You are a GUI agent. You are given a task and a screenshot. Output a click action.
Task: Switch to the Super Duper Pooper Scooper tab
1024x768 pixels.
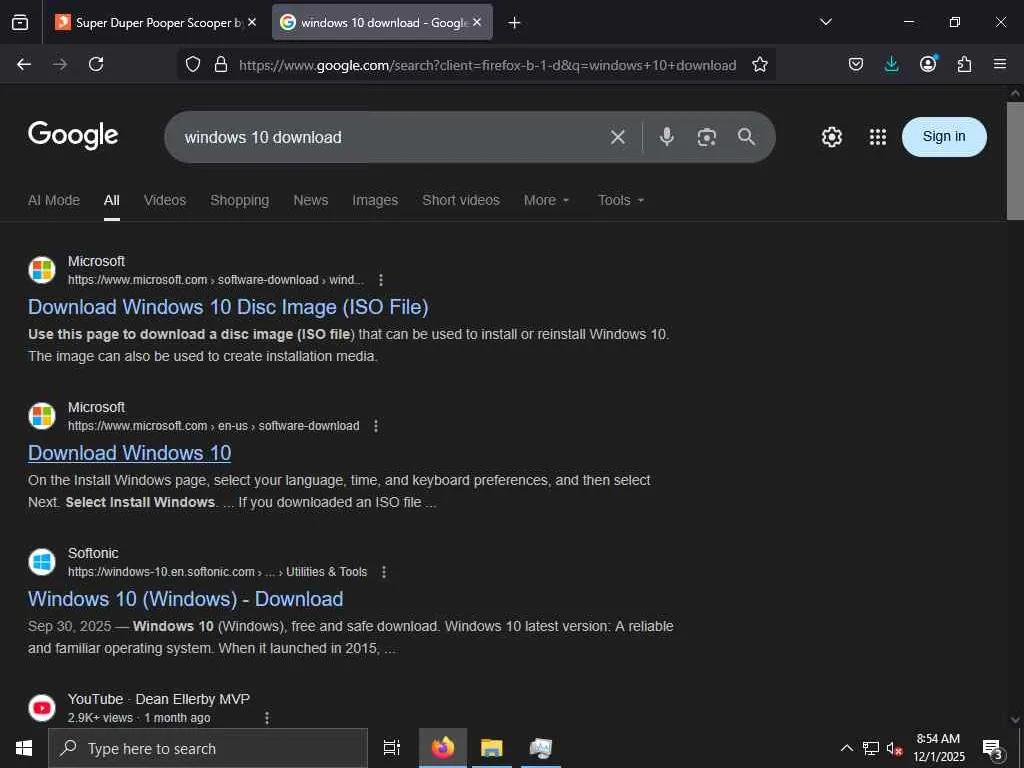pos(155,22)
